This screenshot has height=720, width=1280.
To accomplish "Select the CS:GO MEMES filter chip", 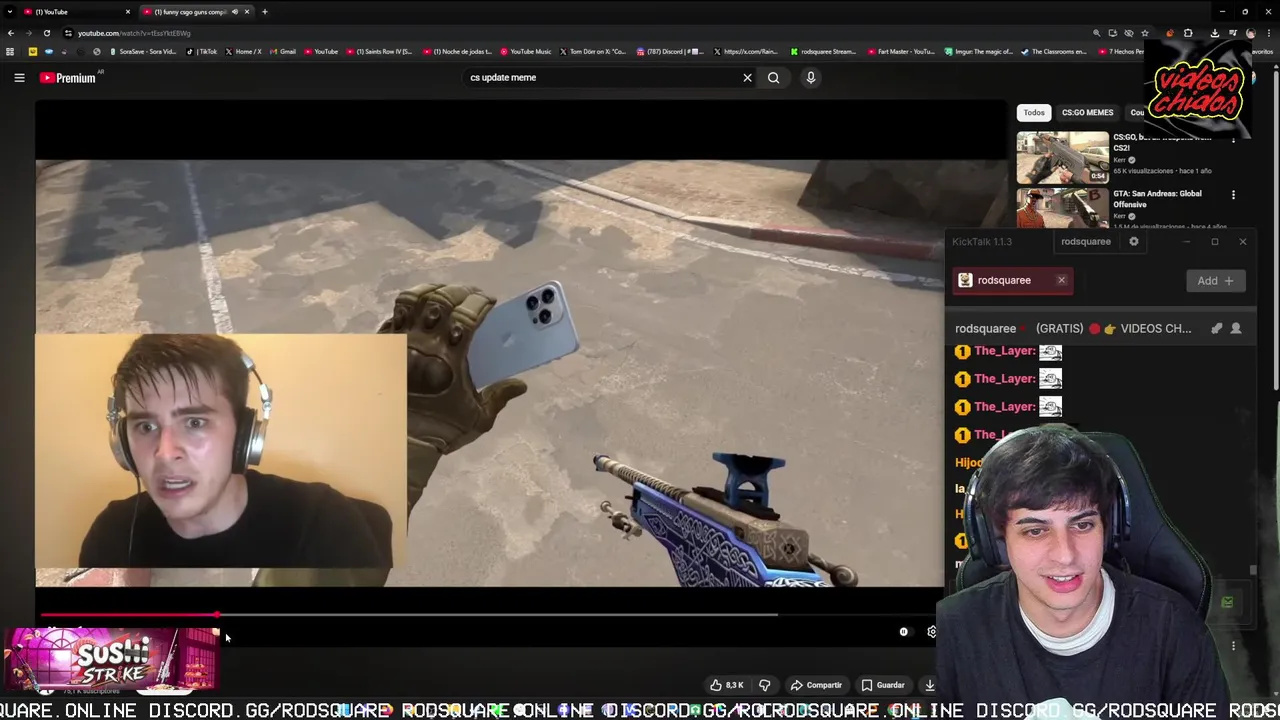I will (1087, 112).
